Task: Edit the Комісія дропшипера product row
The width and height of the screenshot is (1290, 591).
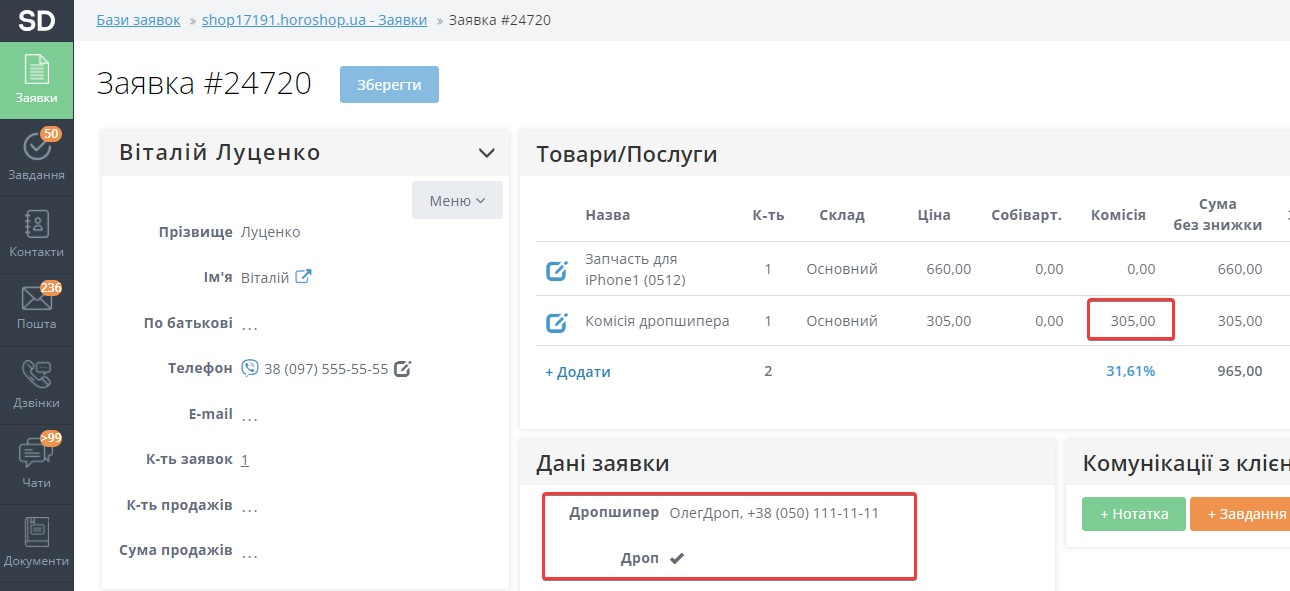Action: (556, 322)
